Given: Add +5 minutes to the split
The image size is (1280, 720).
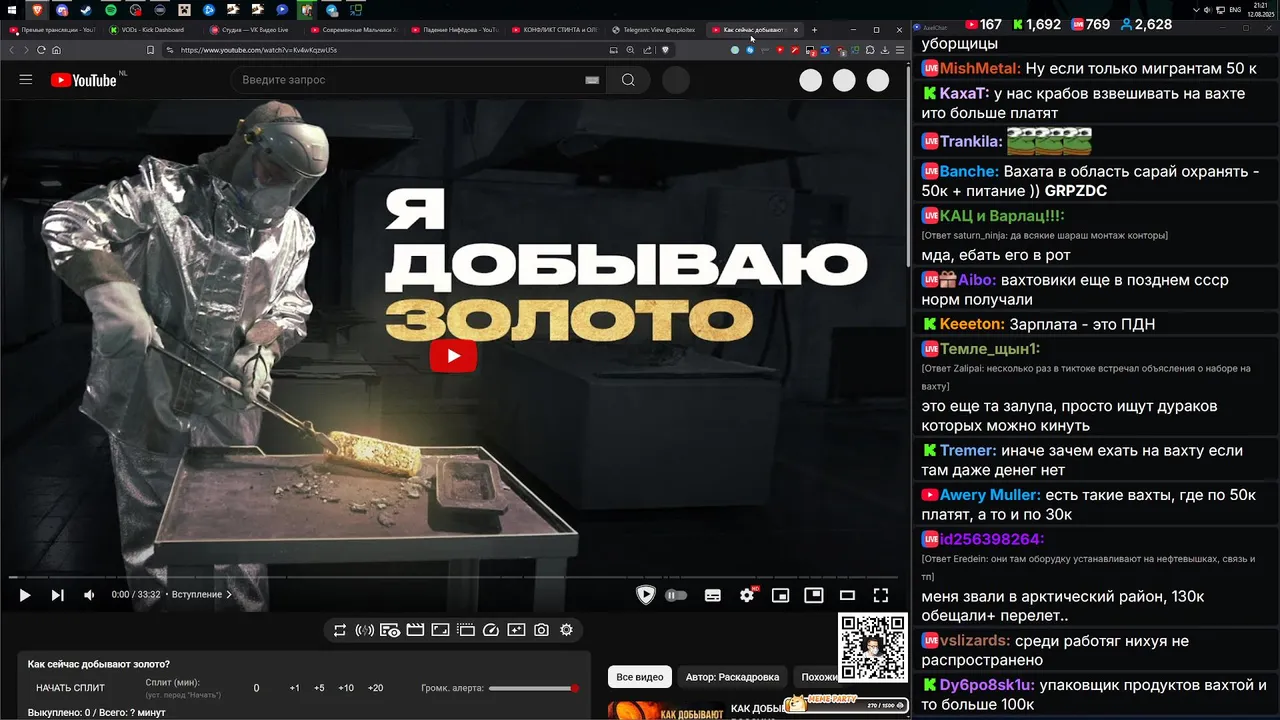Looking at the screenshot, I should point(319,688).
